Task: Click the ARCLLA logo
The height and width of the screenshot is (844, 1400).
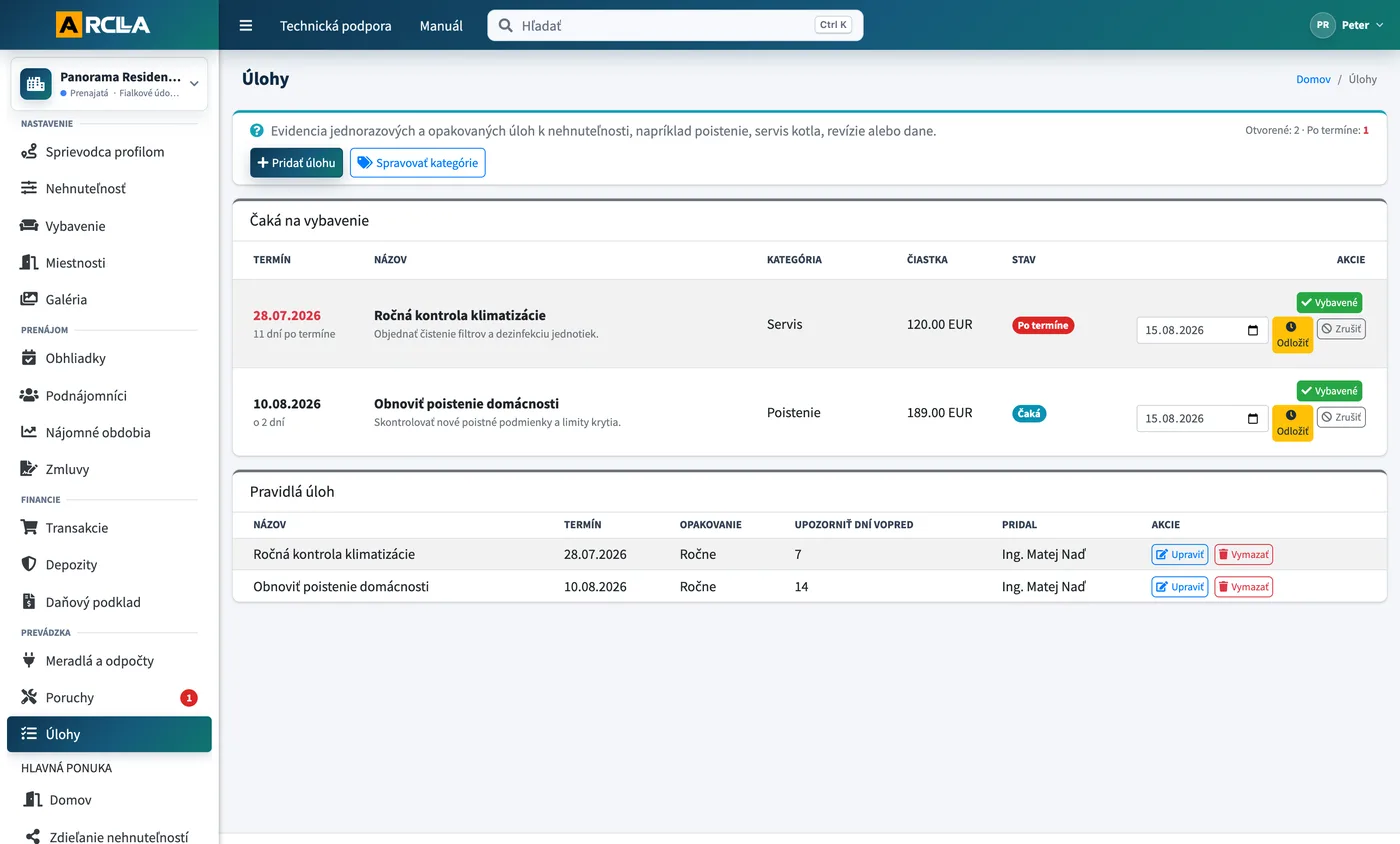Action: coord(103,25)
